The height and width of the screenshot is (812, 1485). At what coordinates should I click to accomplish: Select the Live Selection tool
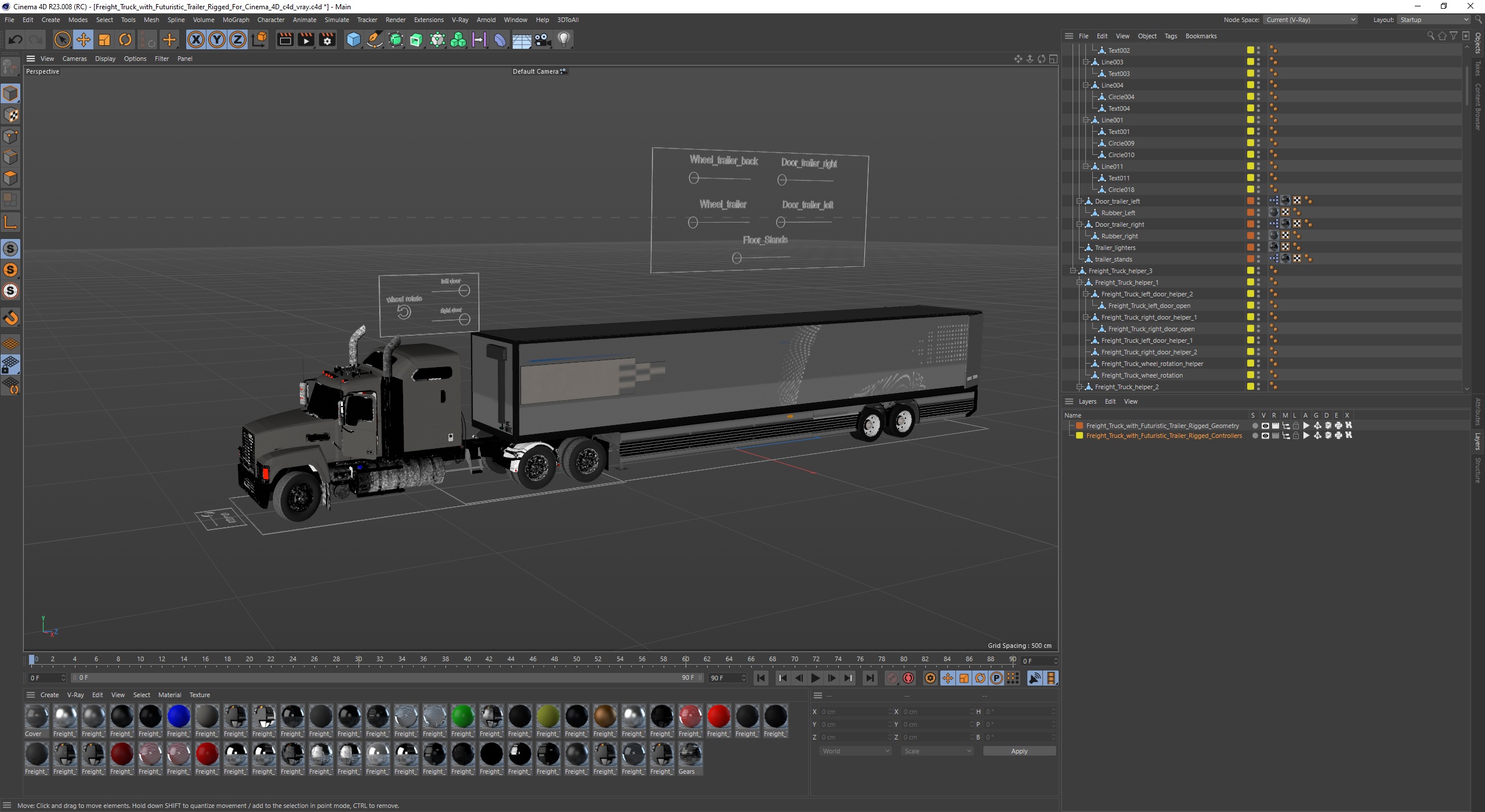click(64, 39)
